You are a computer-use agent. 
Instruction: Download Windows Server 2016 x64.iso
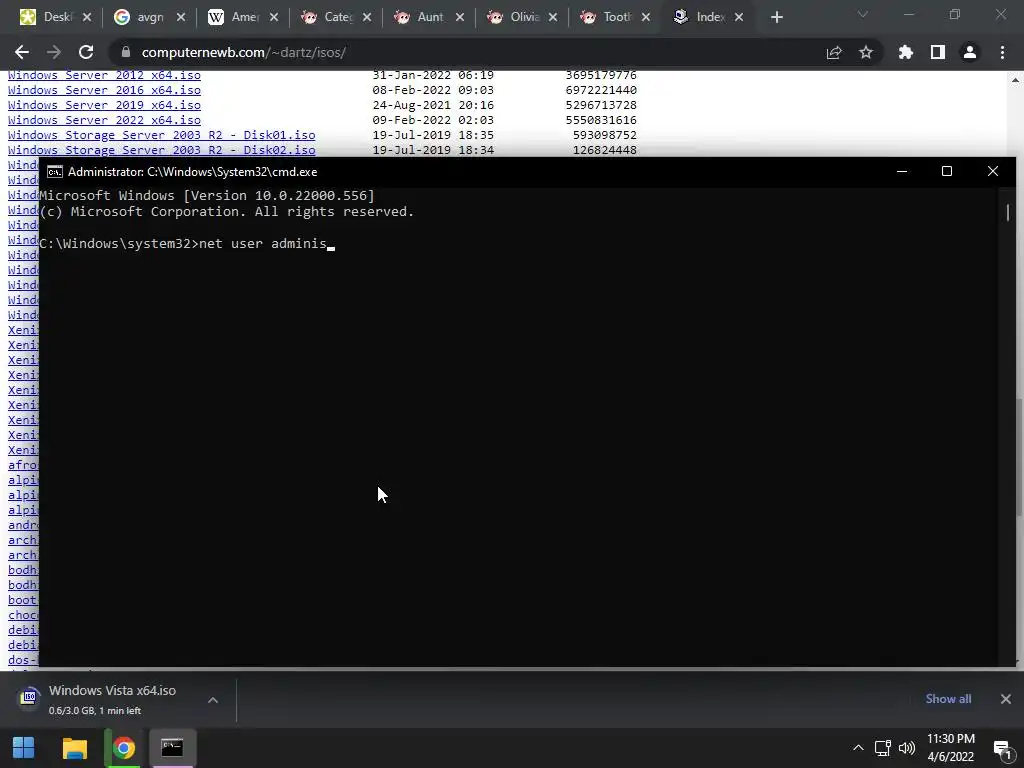pos(104,90)
